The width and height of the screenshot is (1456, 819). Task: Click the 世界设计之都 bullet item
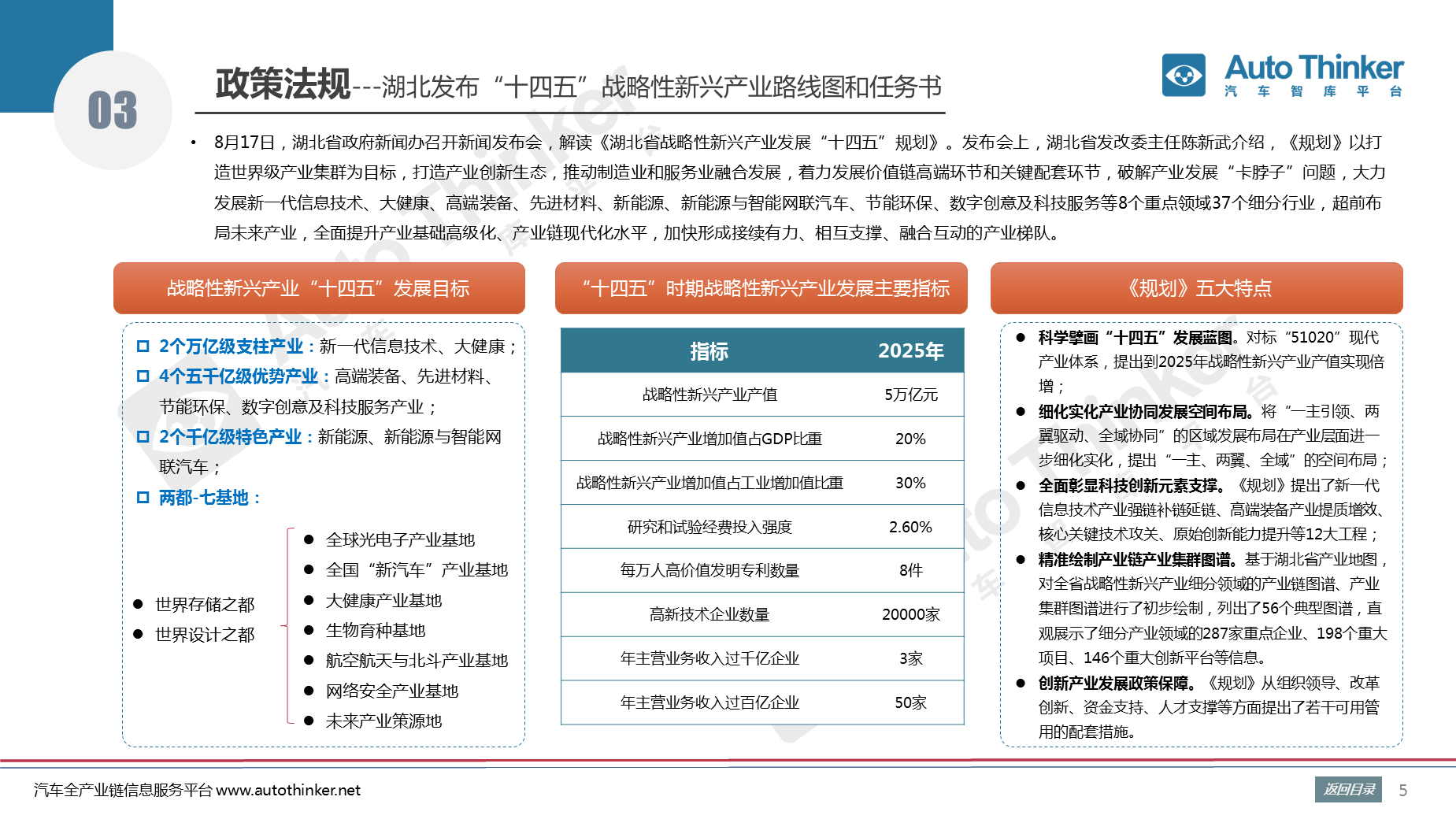pos(205,635)
